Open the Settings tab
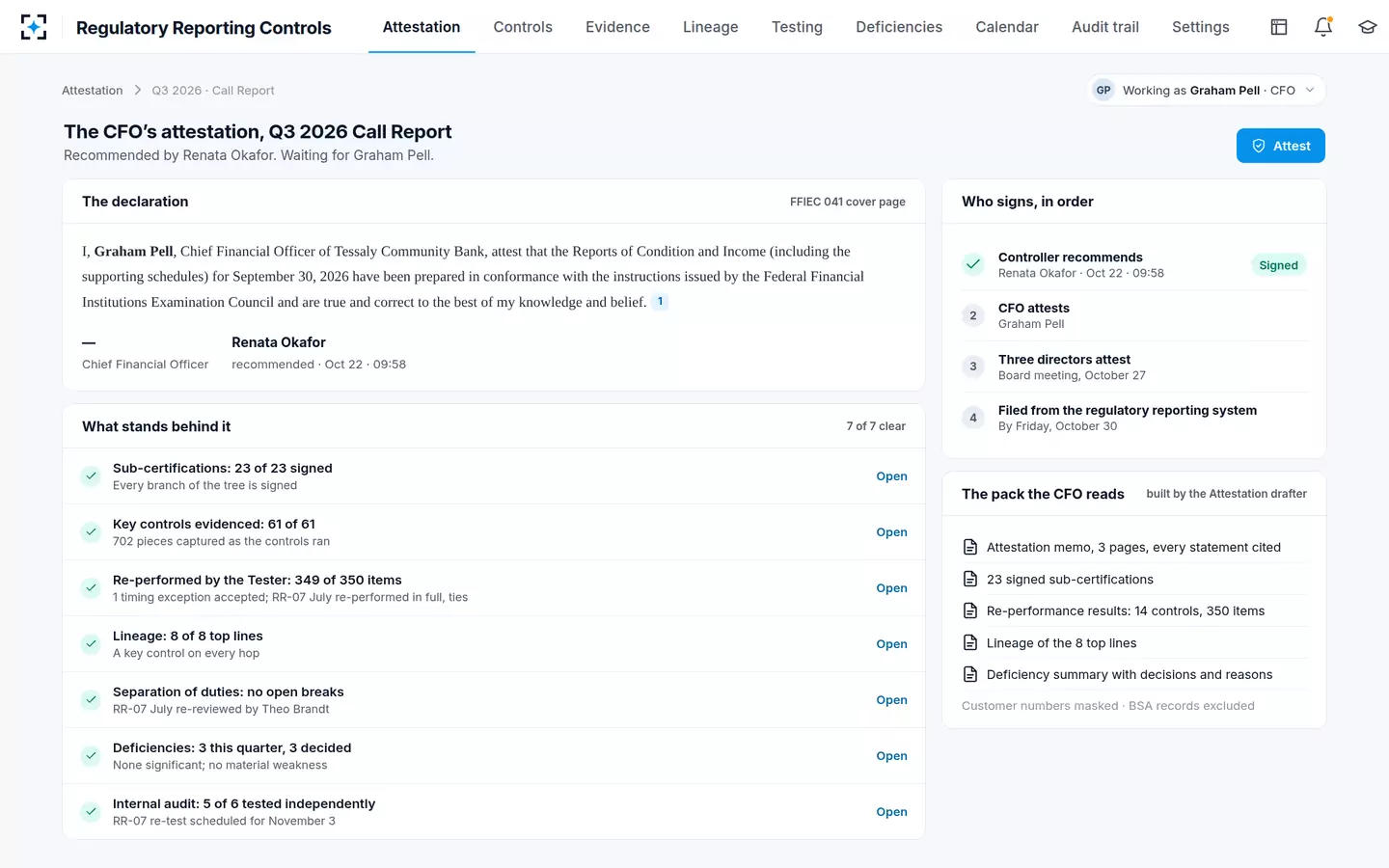Viewport: 1389px width, 868px height. (1201, 27)
